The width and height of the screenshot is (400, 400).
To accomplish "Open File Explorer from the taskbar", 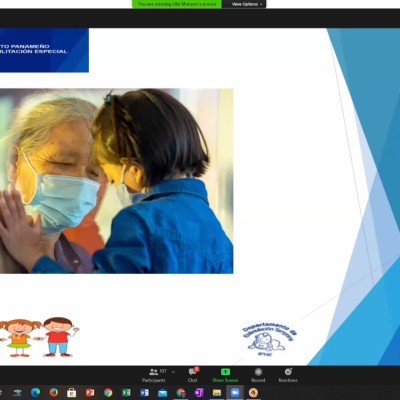I will (217, 393).
